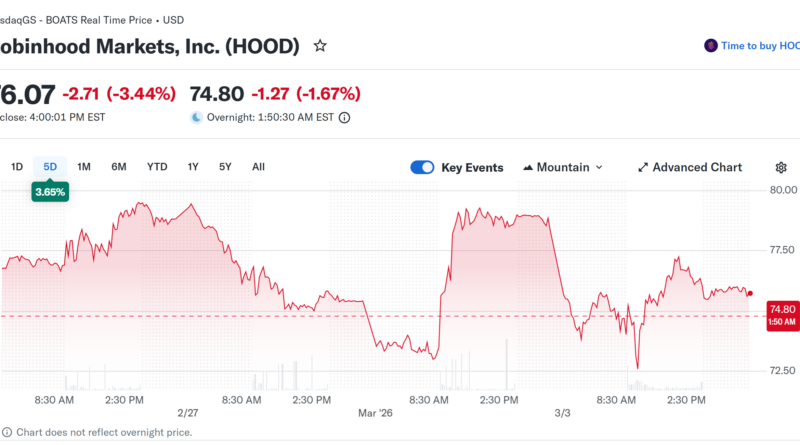Select the 1D time range tab
The width and height of the screenshot is (800, 445).
pos(17,167)
